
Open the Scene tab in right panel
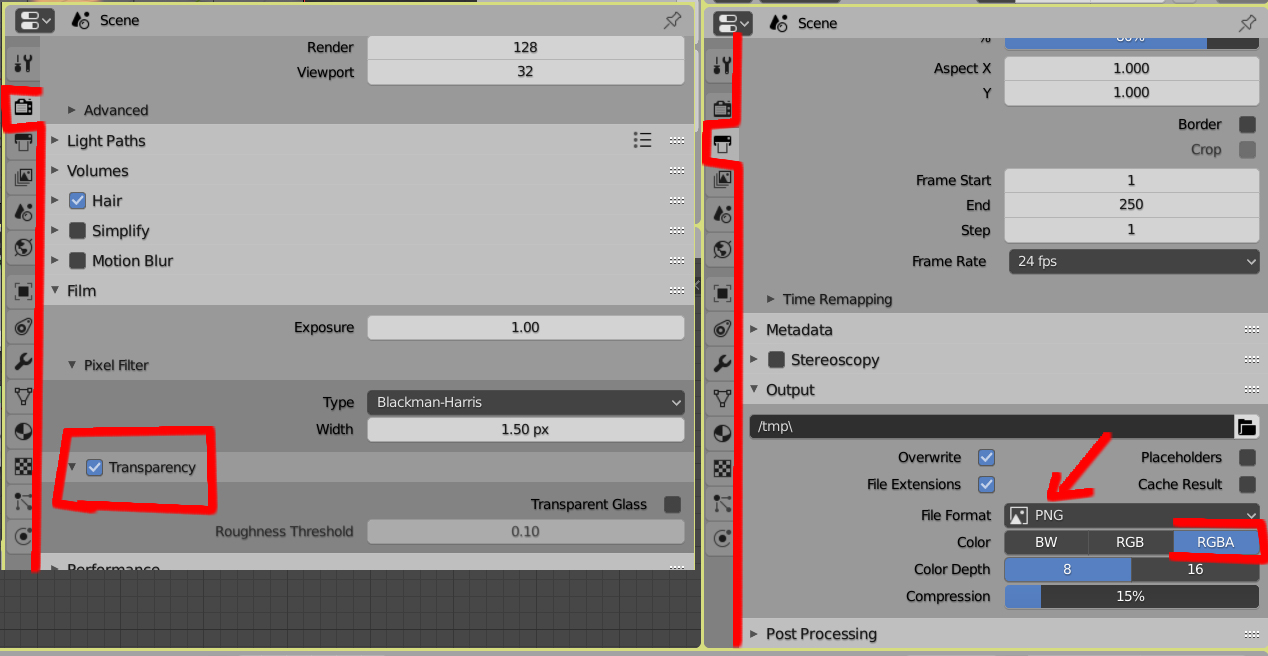[724, 214]
